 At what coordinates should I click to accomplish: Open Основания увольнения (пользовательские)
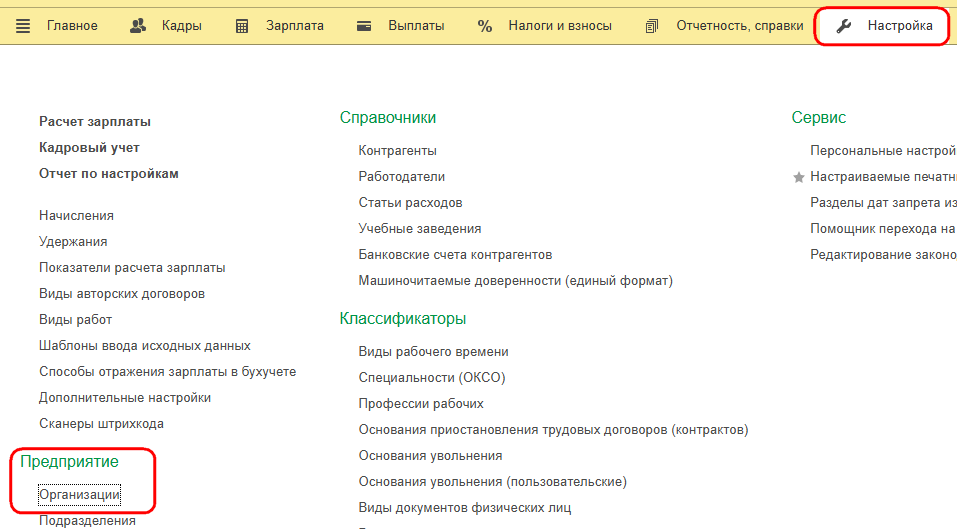[x=493, y=481]
